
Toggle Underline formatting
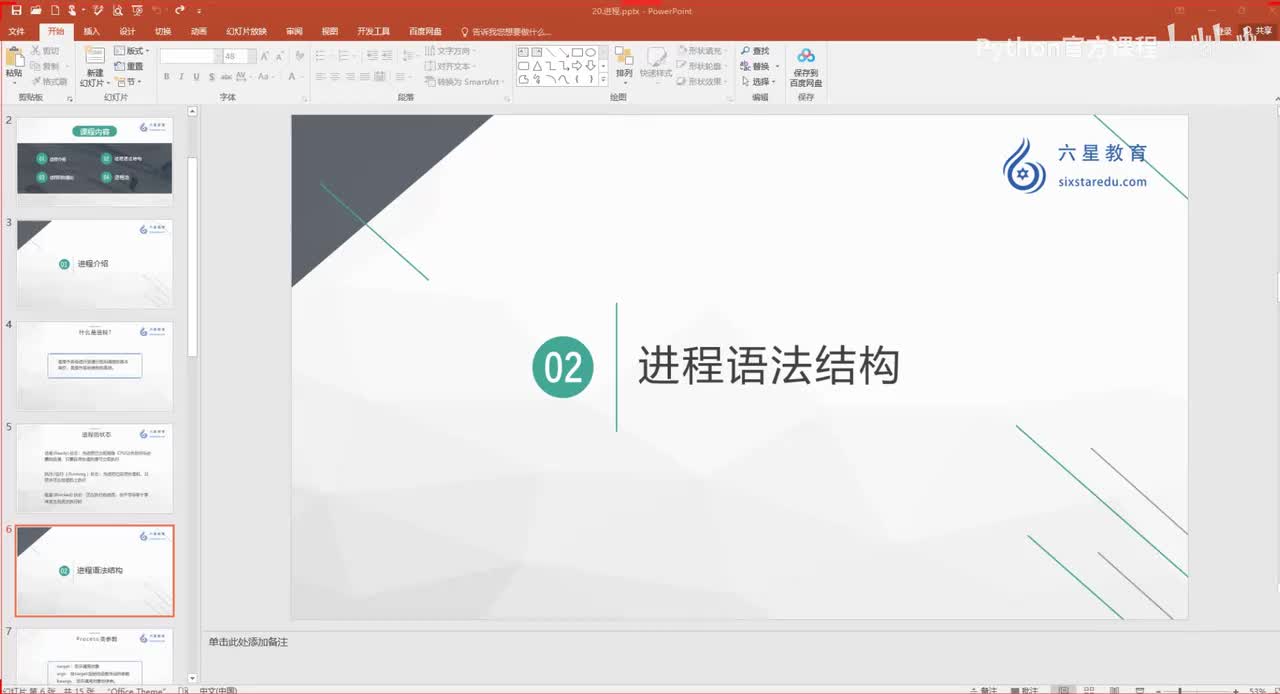coord(196,77)
